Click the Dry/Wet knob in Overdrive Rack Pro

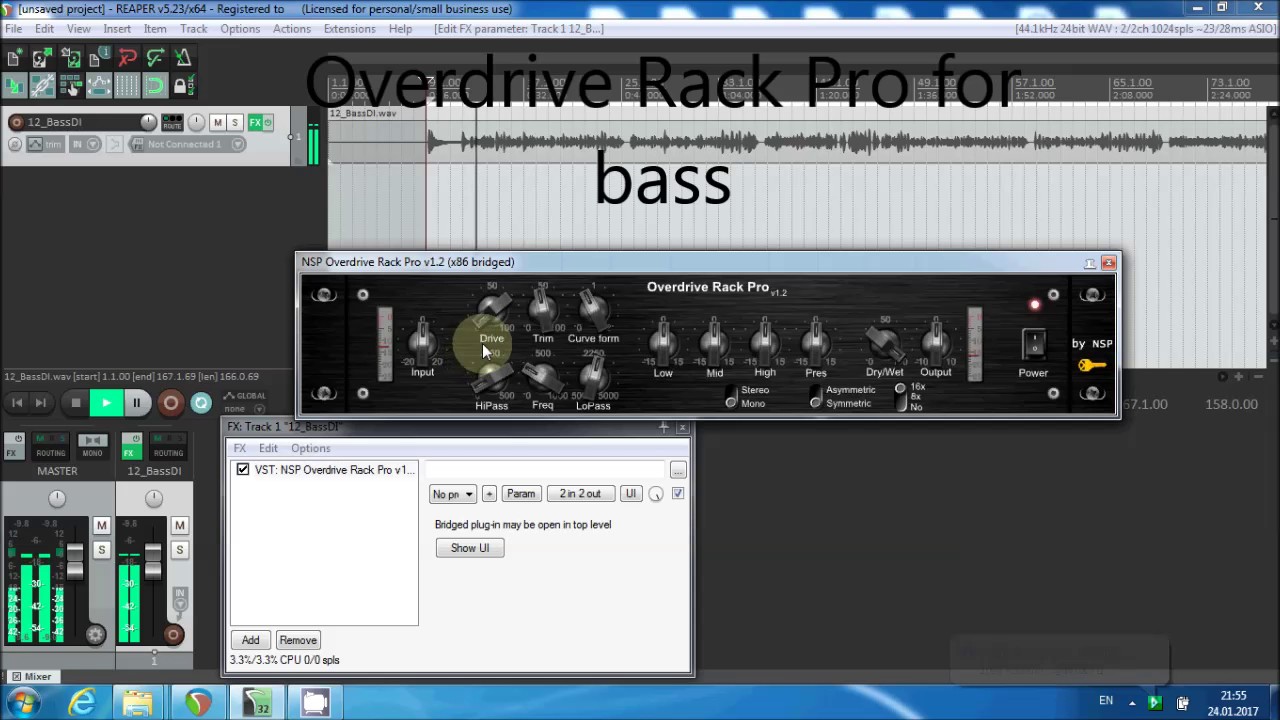point(884,343)
